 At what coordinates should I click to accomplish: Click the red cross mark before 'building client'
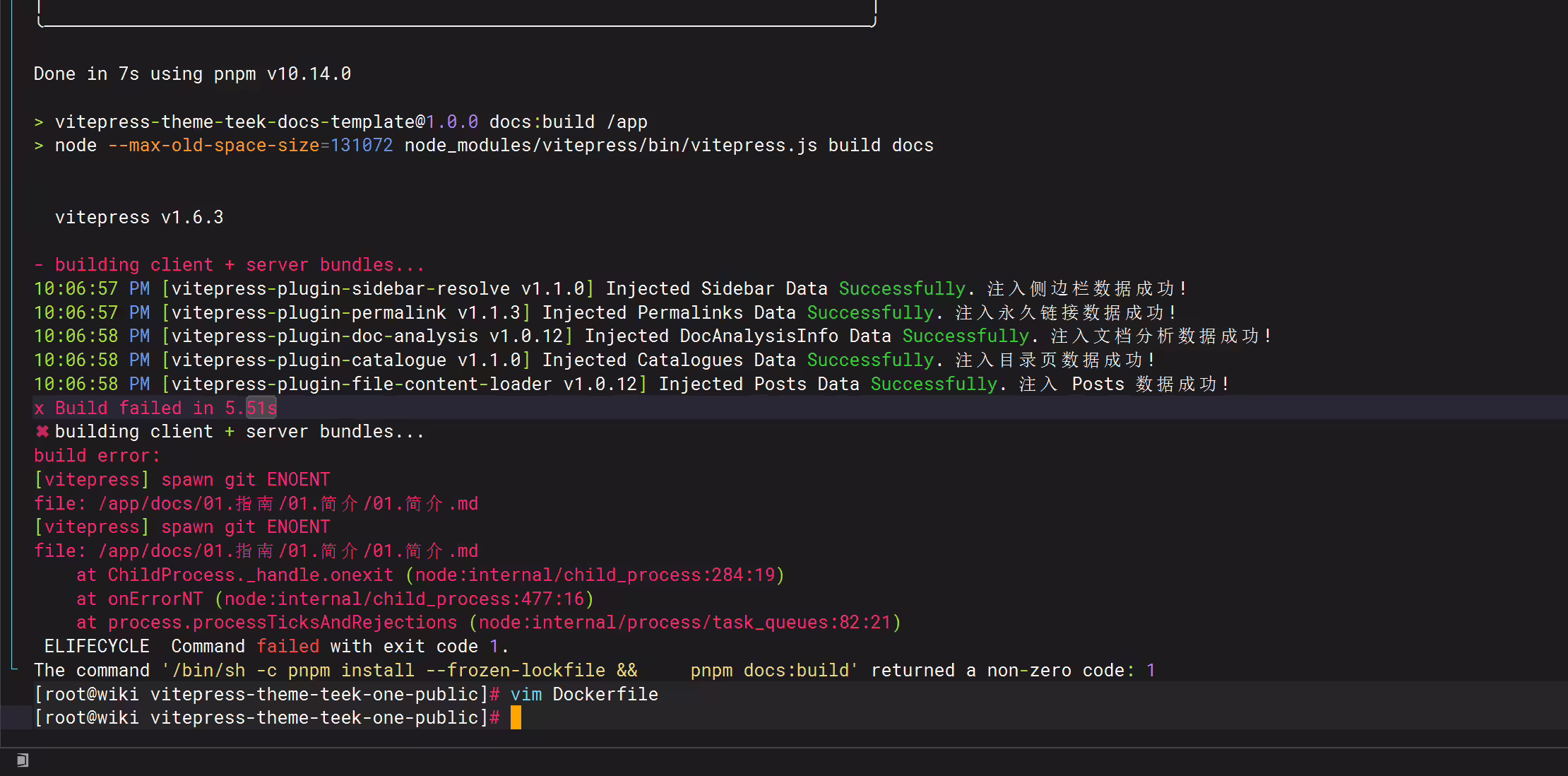coord(42,431)
